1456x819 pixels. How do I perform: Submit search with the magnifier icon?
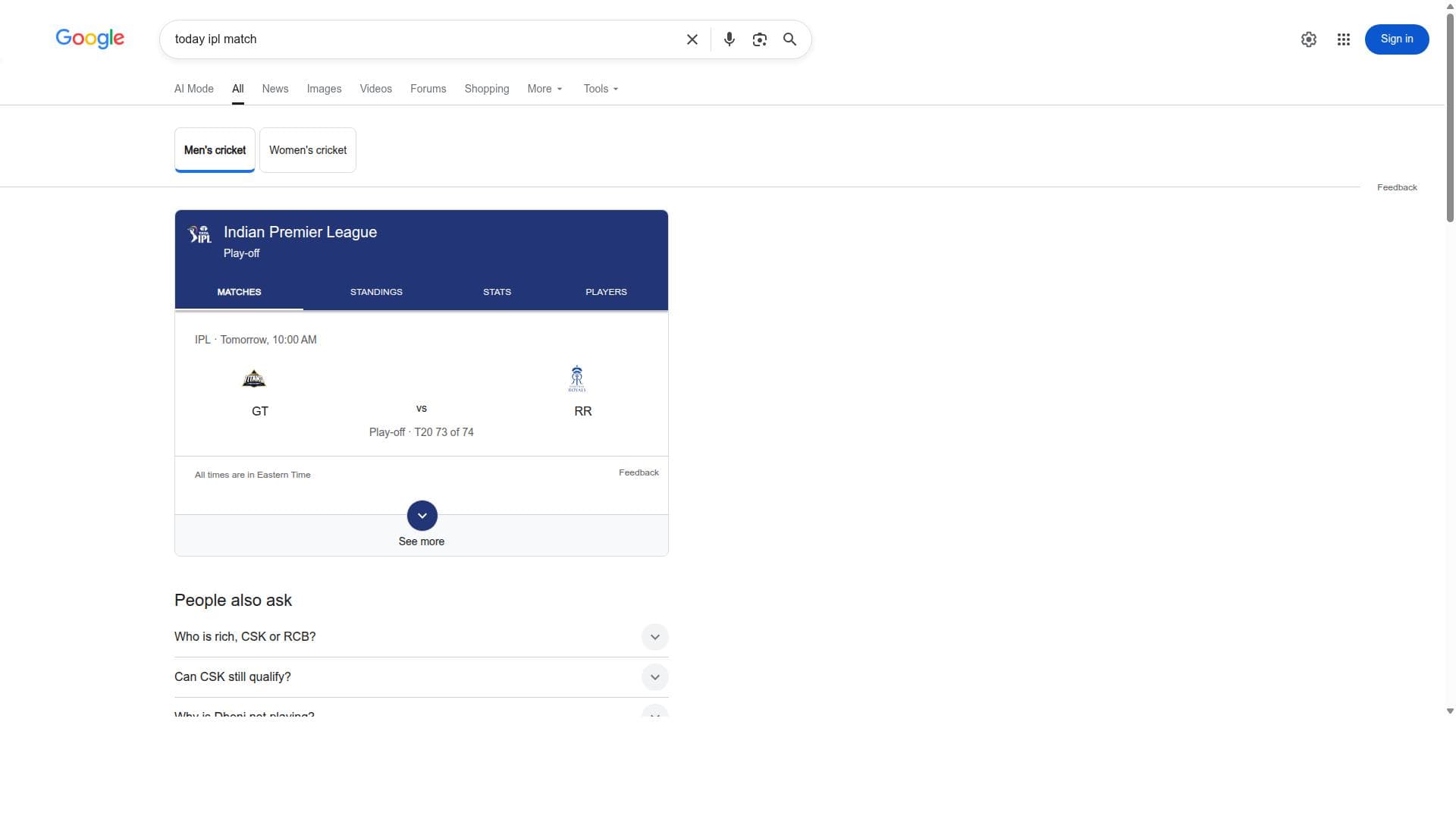coord(789,39)
